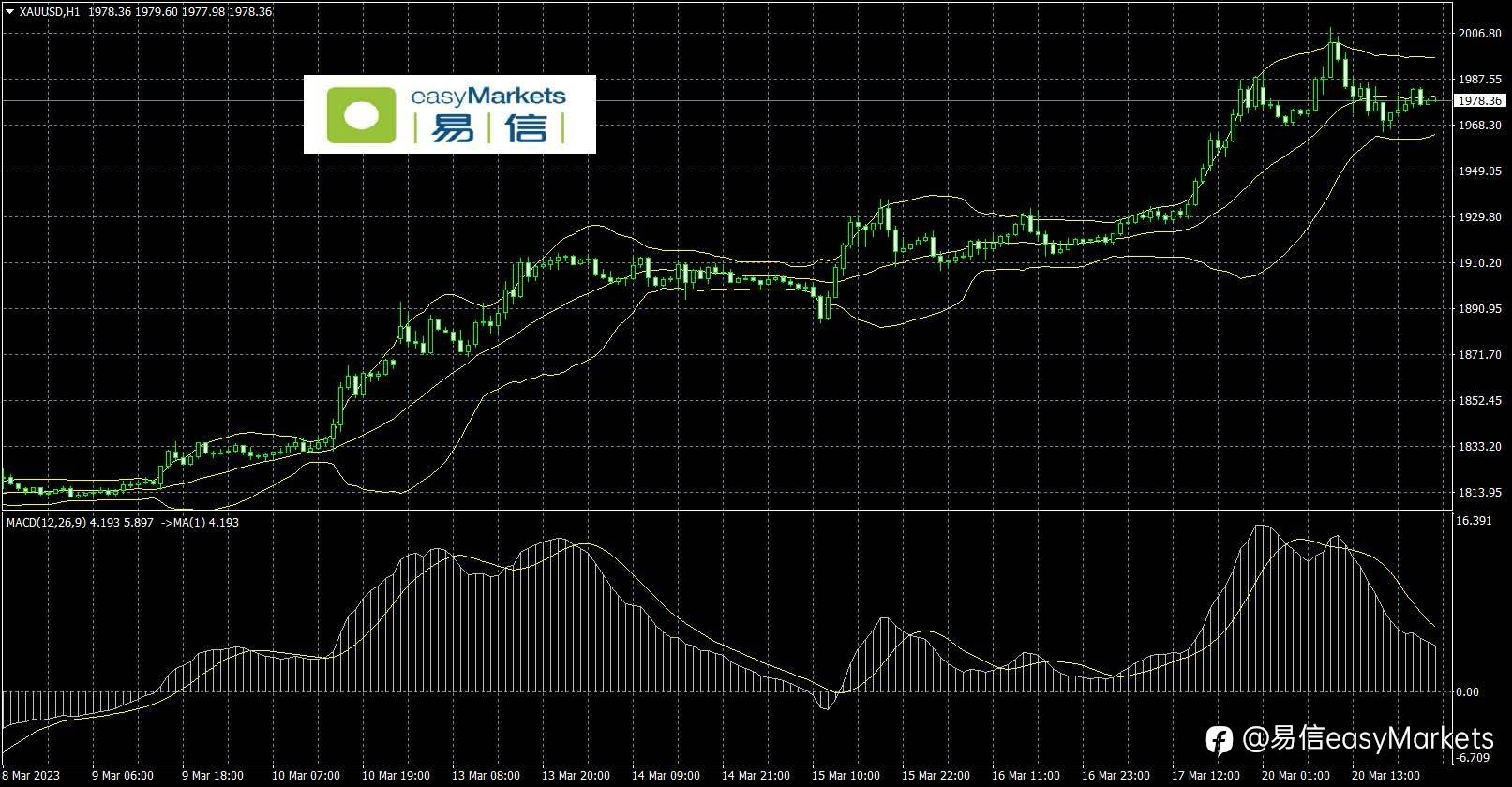Image resolution: width=1512 pixels, height=787 pixels.
Task: Click the 20 Mar 13:00 time label
Action: tap(1385, 776)
